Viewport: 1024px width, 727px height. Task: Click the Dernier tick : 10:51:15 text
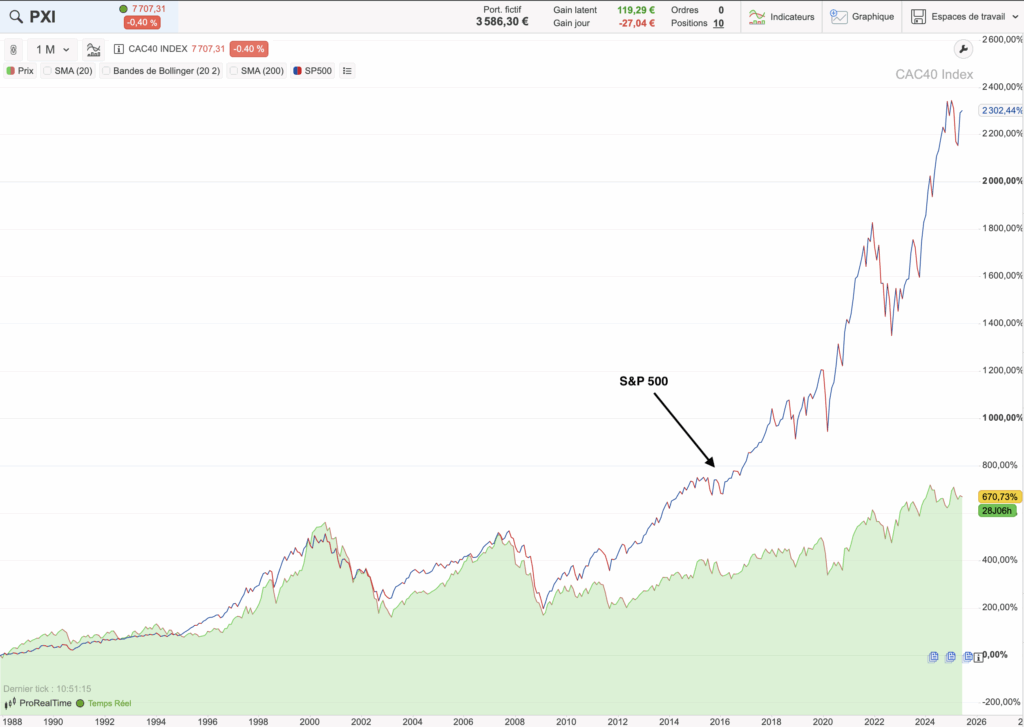point(47,688)
